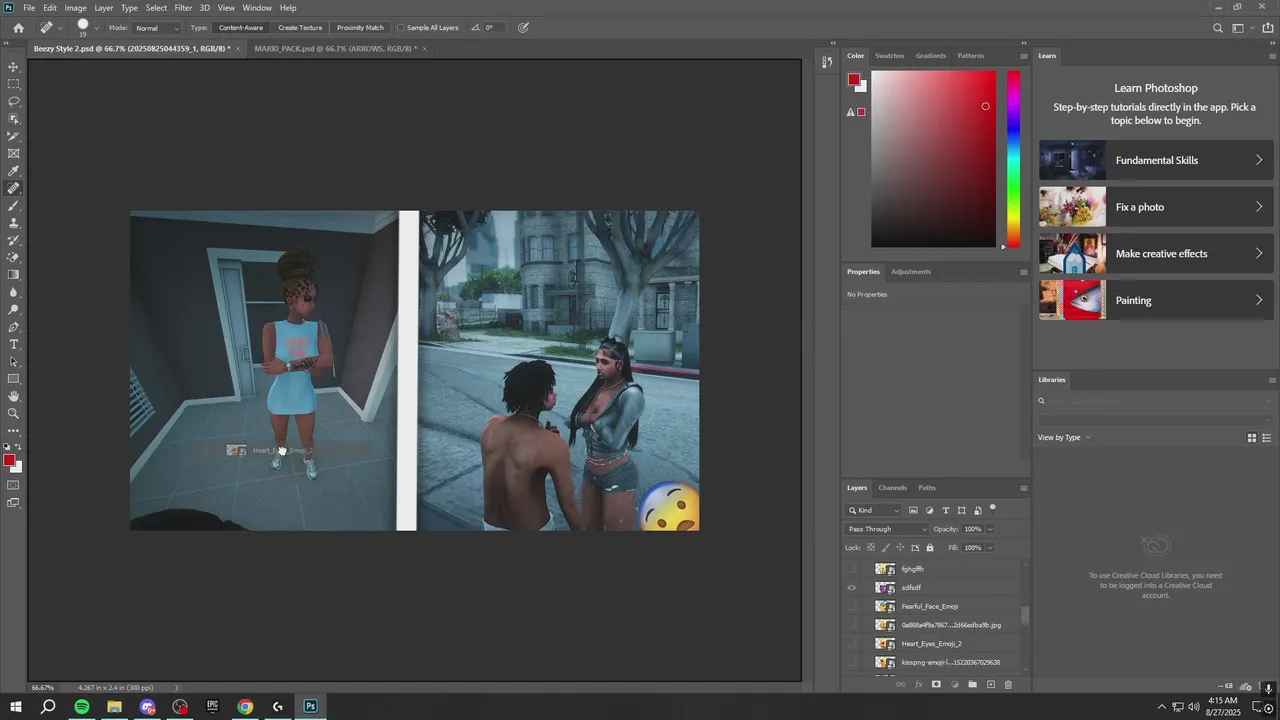Create a new group folder icon
The height and width of the screenshot is (720, 1280).
point(972,684)
